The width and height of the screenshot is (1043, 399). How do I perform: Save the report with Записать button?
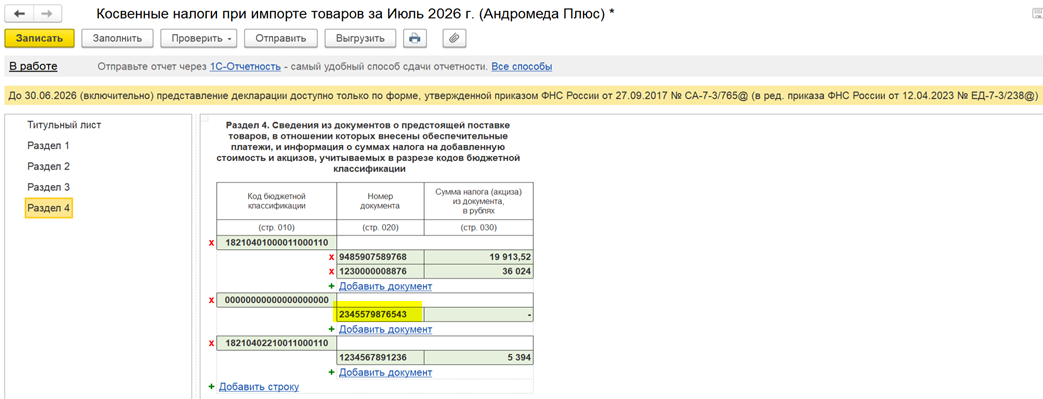pyautogui.click(x=39, y=38)
